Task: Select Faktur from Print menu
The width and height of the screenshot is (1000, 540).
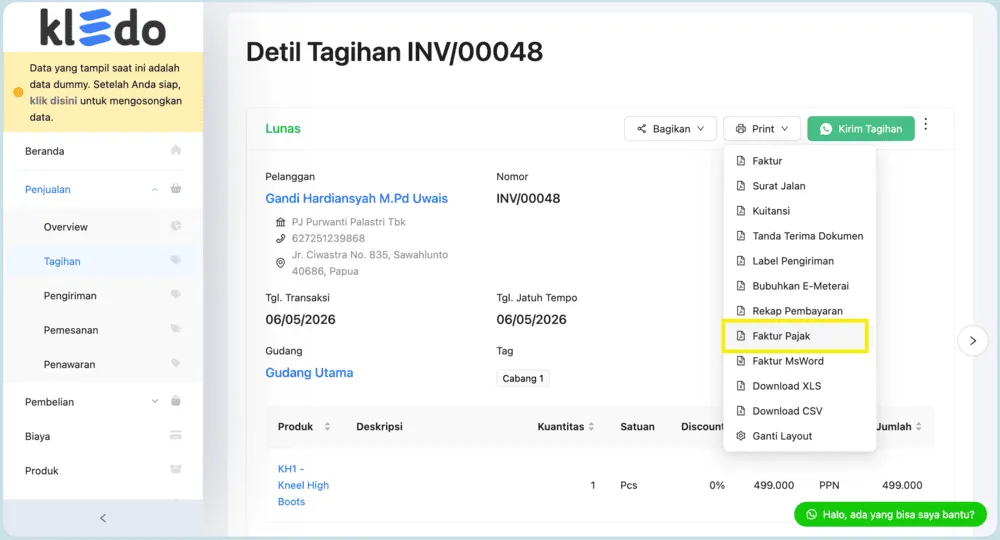Action: coord(798,161)
